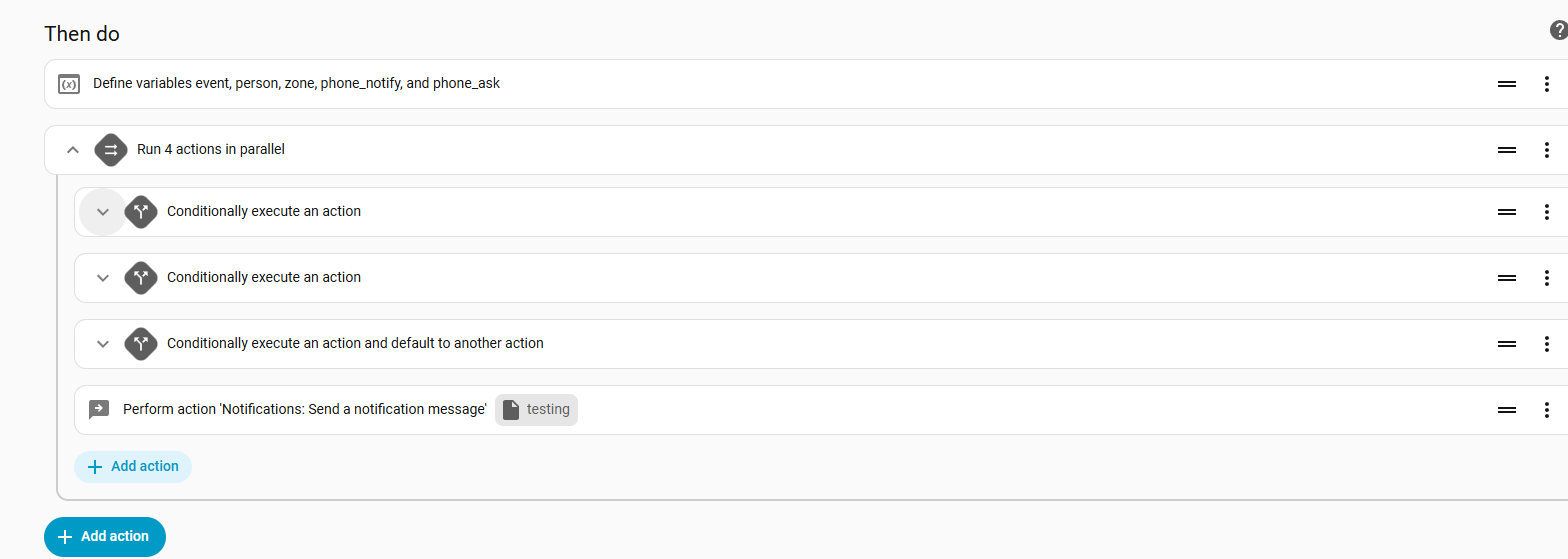Collapse the Run 4 actions in parallel block

pyautogui.click(x=72, y=150)
